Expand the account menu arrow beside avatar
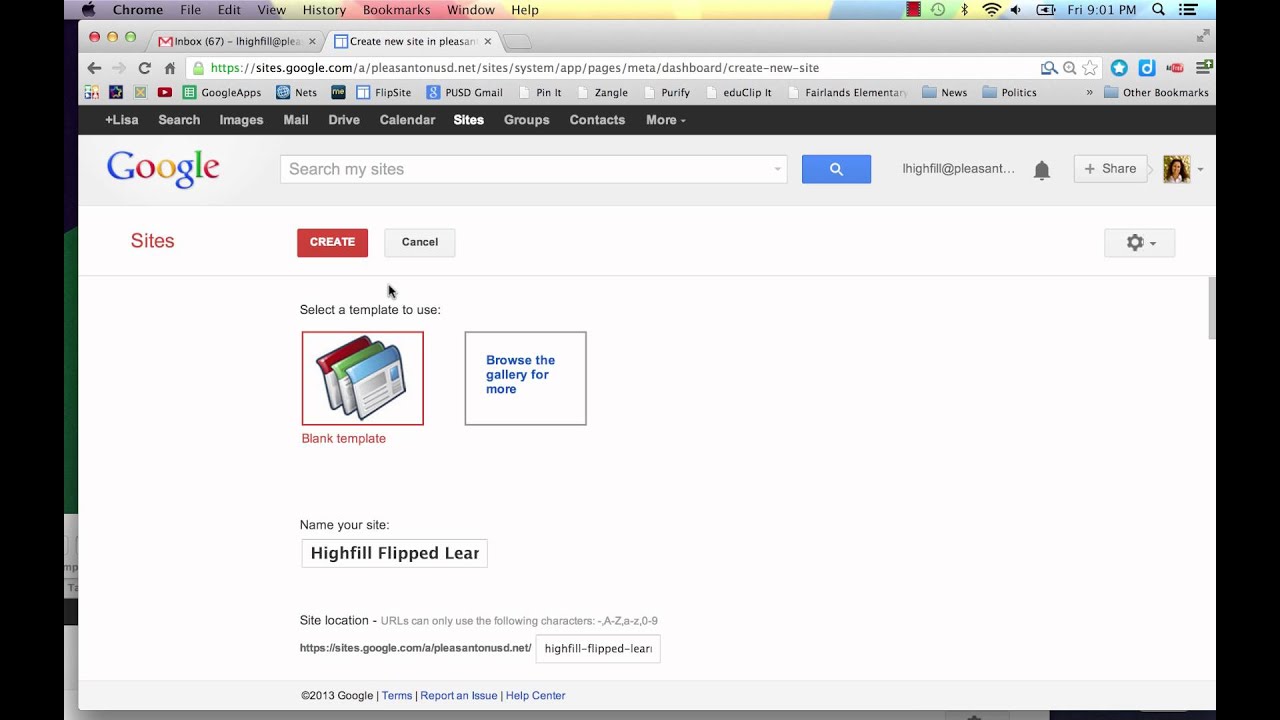The width and height of the screenshot is (1280, 720). coord(1200,169)
